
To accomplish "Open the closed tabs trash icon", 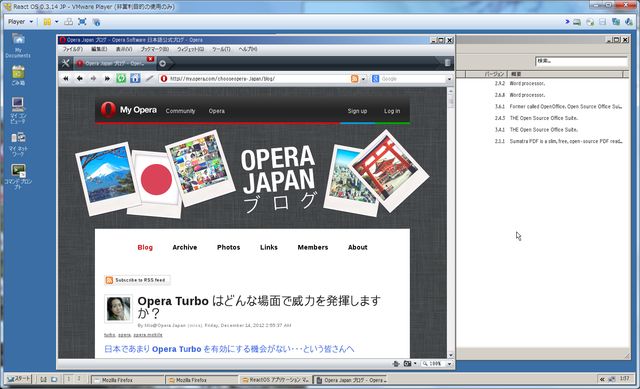I will (x=447, y=62).
